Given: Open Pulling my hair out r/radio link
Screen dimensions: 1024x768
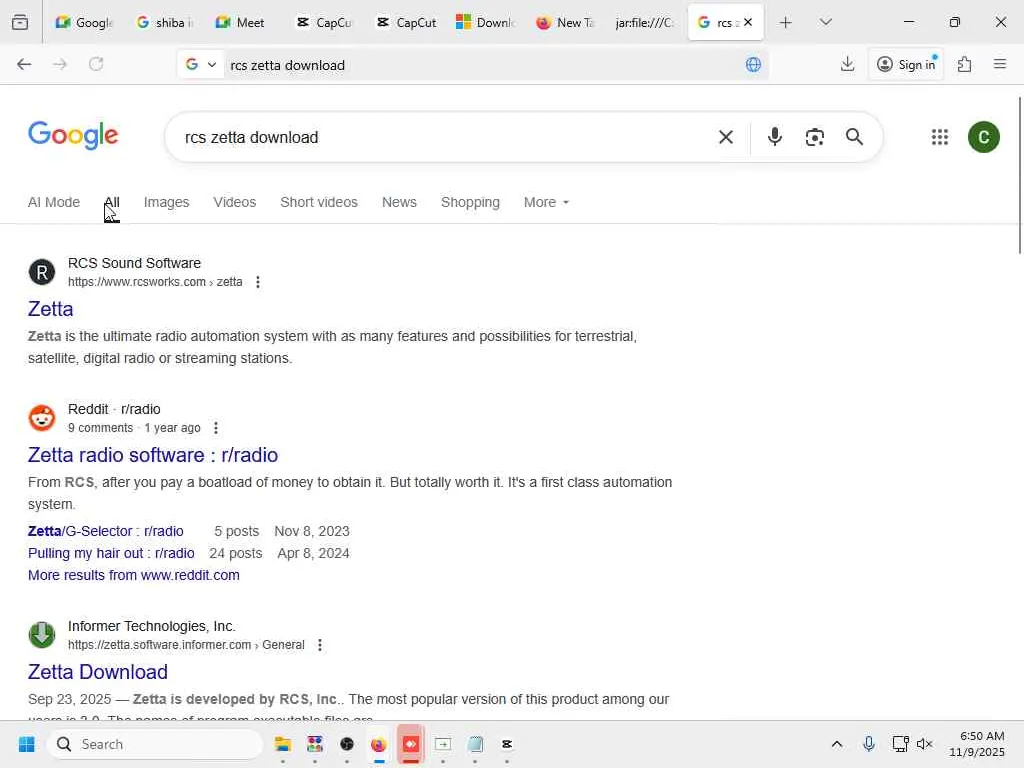Looking at the screenshot, I should (111, 553).
